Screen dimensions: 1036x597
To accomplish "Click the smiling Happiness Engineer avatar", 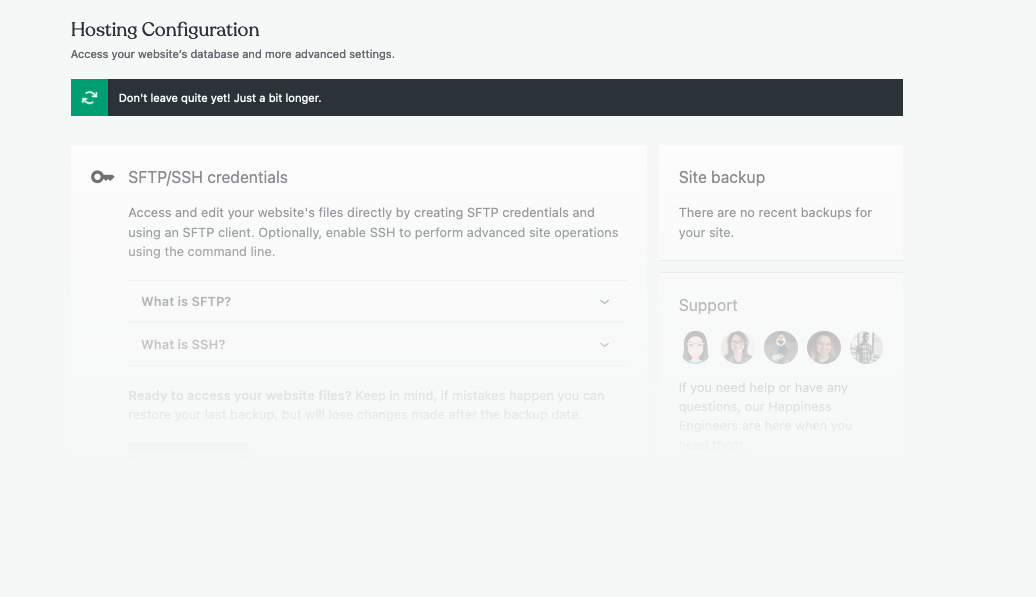I will tap(824, 347).
